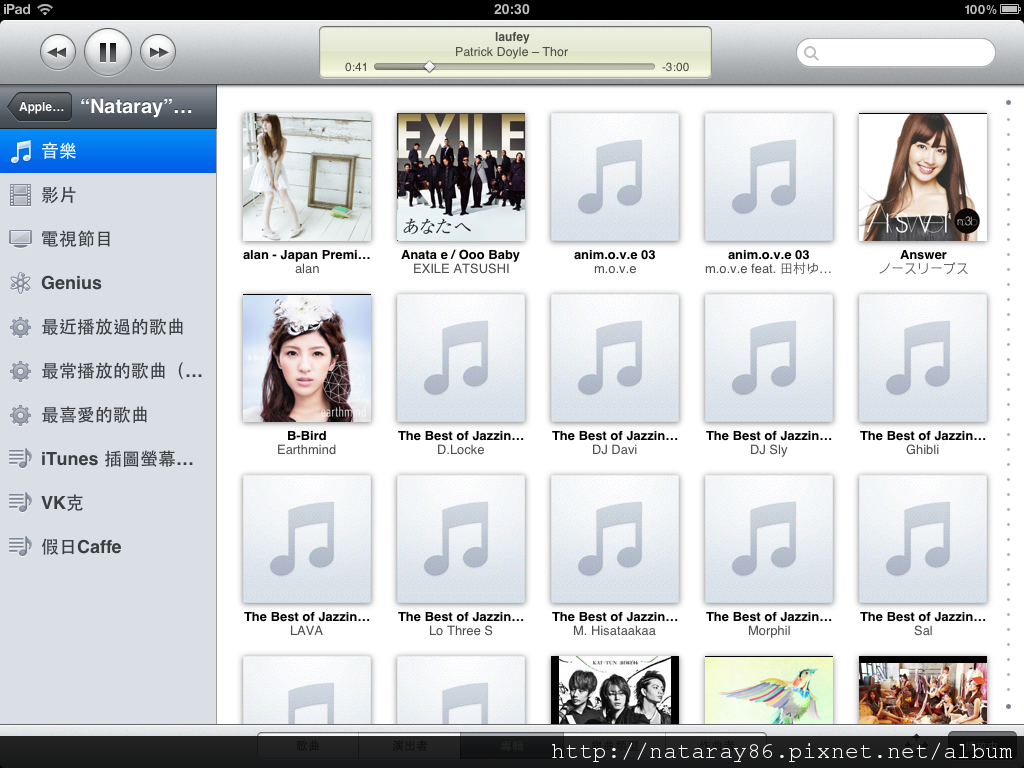Open the alan - Japan Premi... album cover

[x=307, y=177]
